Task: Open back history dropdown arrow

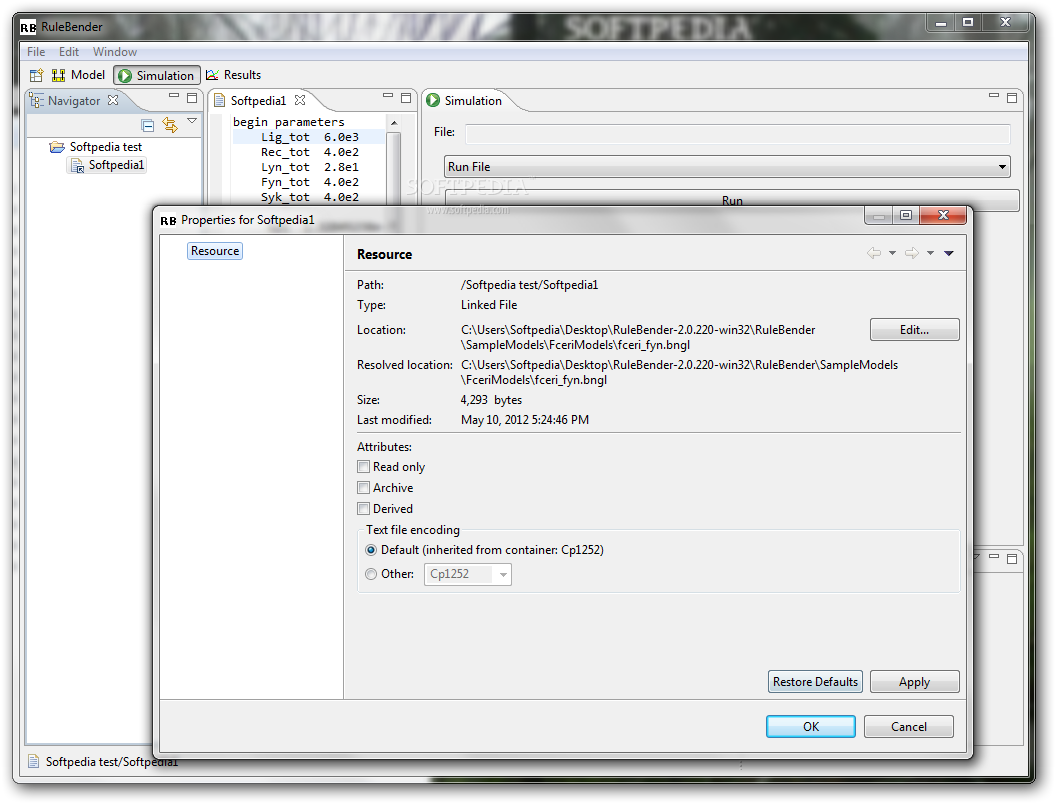Action: click(x=892, y=253)
